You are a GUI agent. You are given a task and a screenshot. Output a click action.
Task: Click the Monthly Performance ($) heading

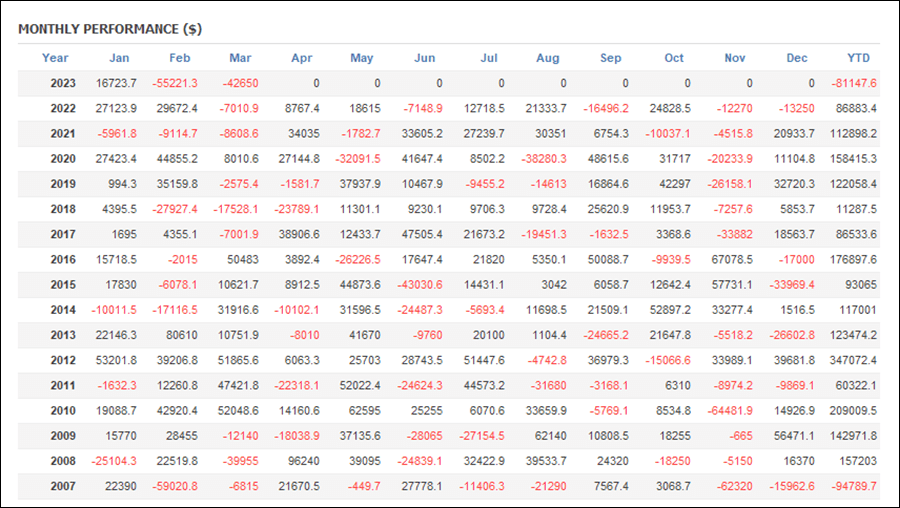(x=110, y=29)
